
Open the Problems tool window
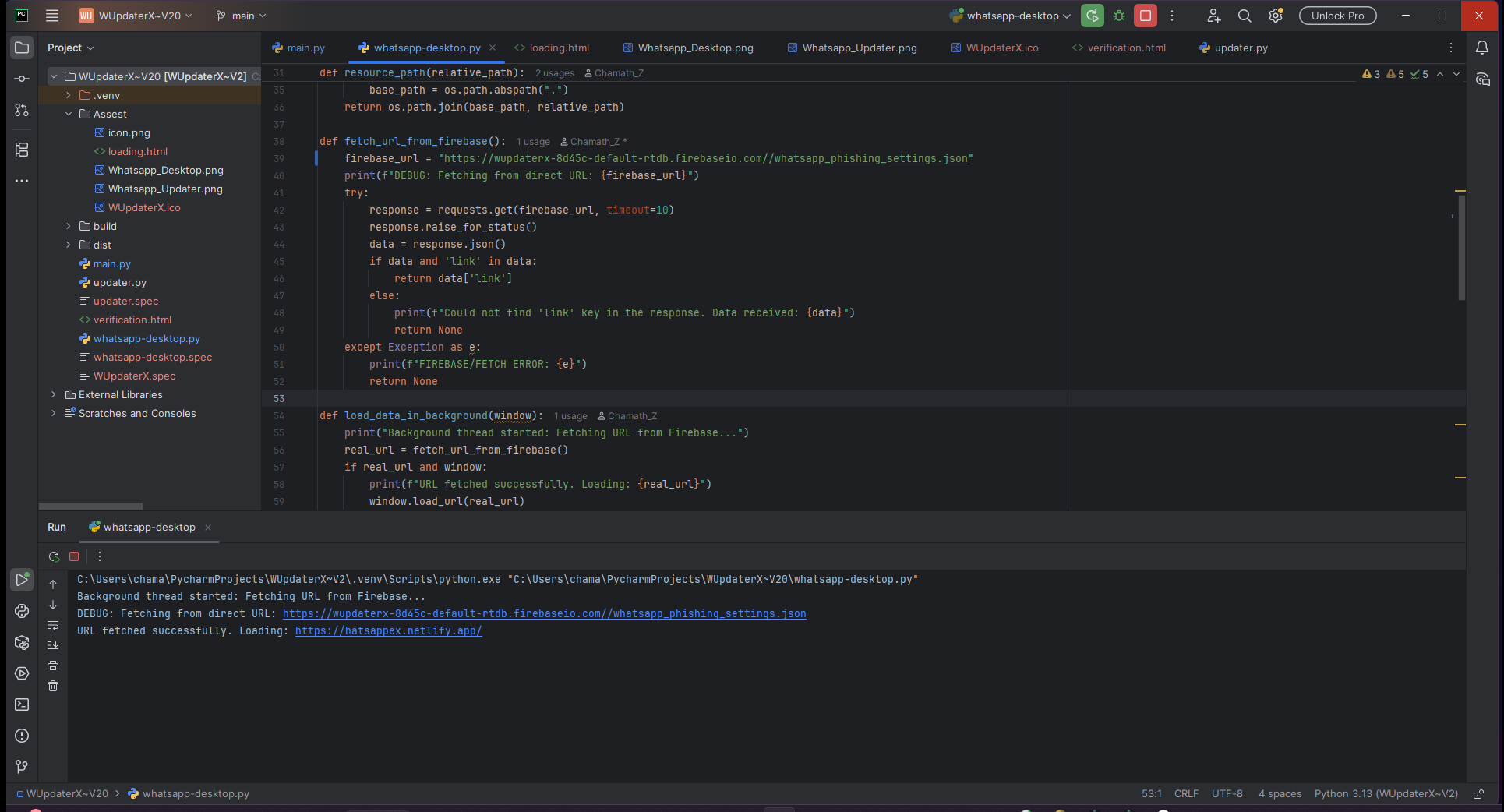(x=22, y=736)
